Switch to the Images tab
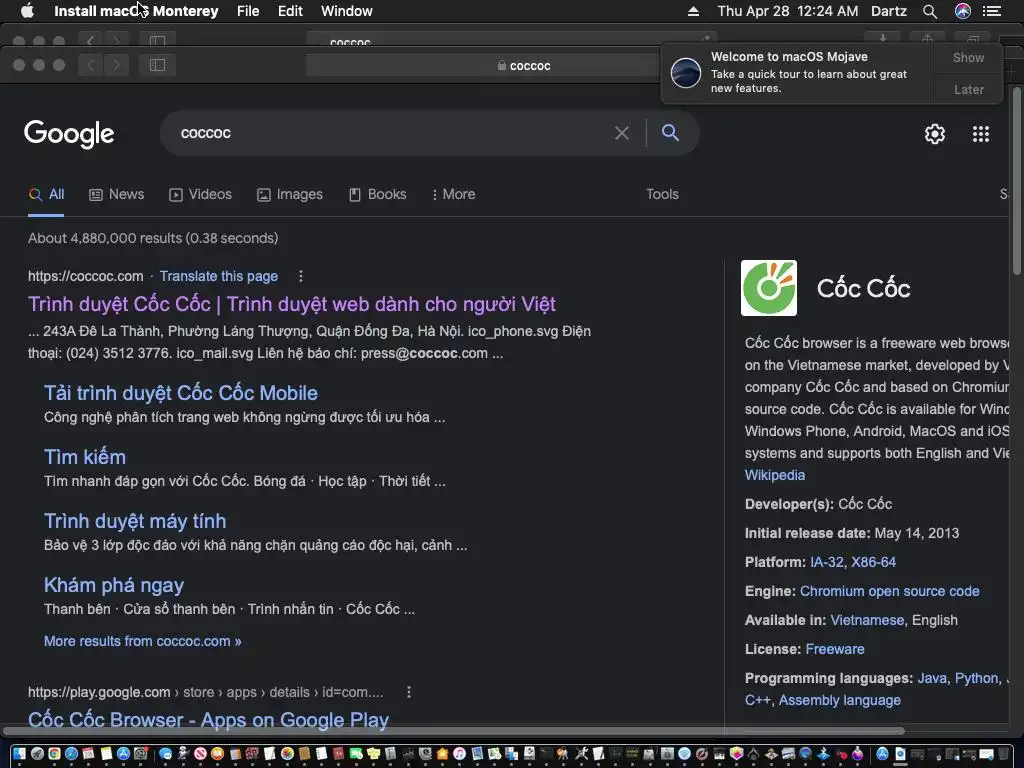This screenshot has width=1024, height=768. 290,194
